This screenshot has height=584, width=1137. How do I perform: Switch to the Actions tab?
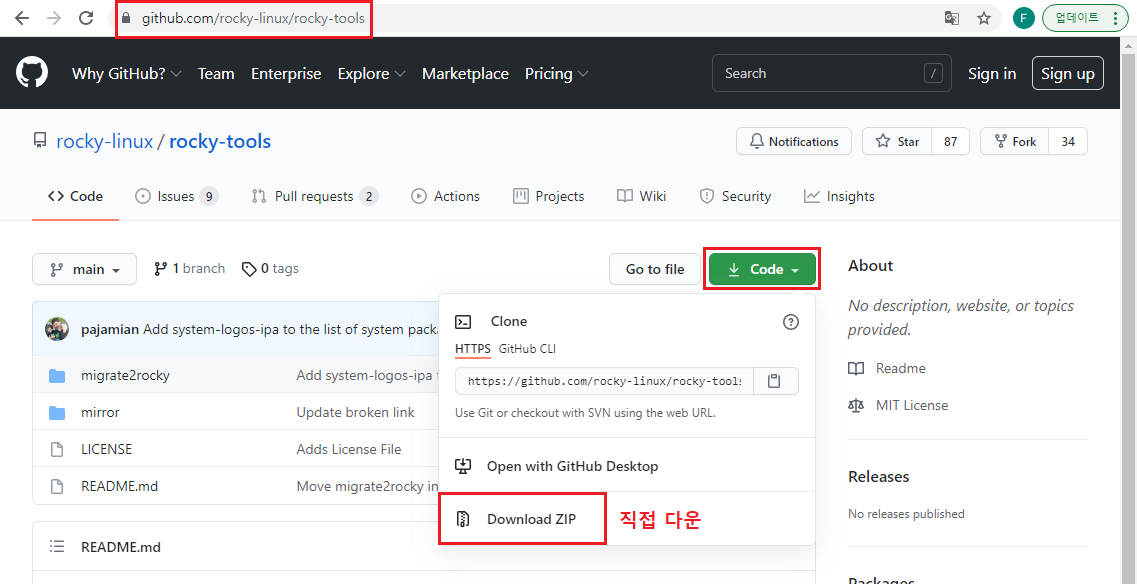pos(445,197)
